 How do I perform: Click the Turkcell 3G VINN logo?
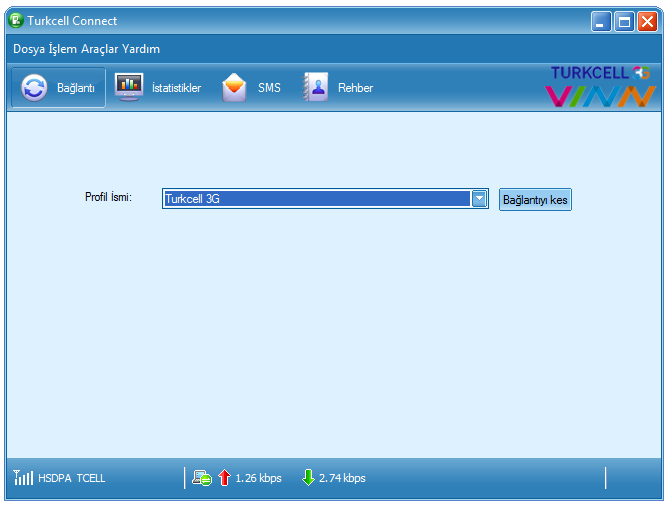click(600, 86)
